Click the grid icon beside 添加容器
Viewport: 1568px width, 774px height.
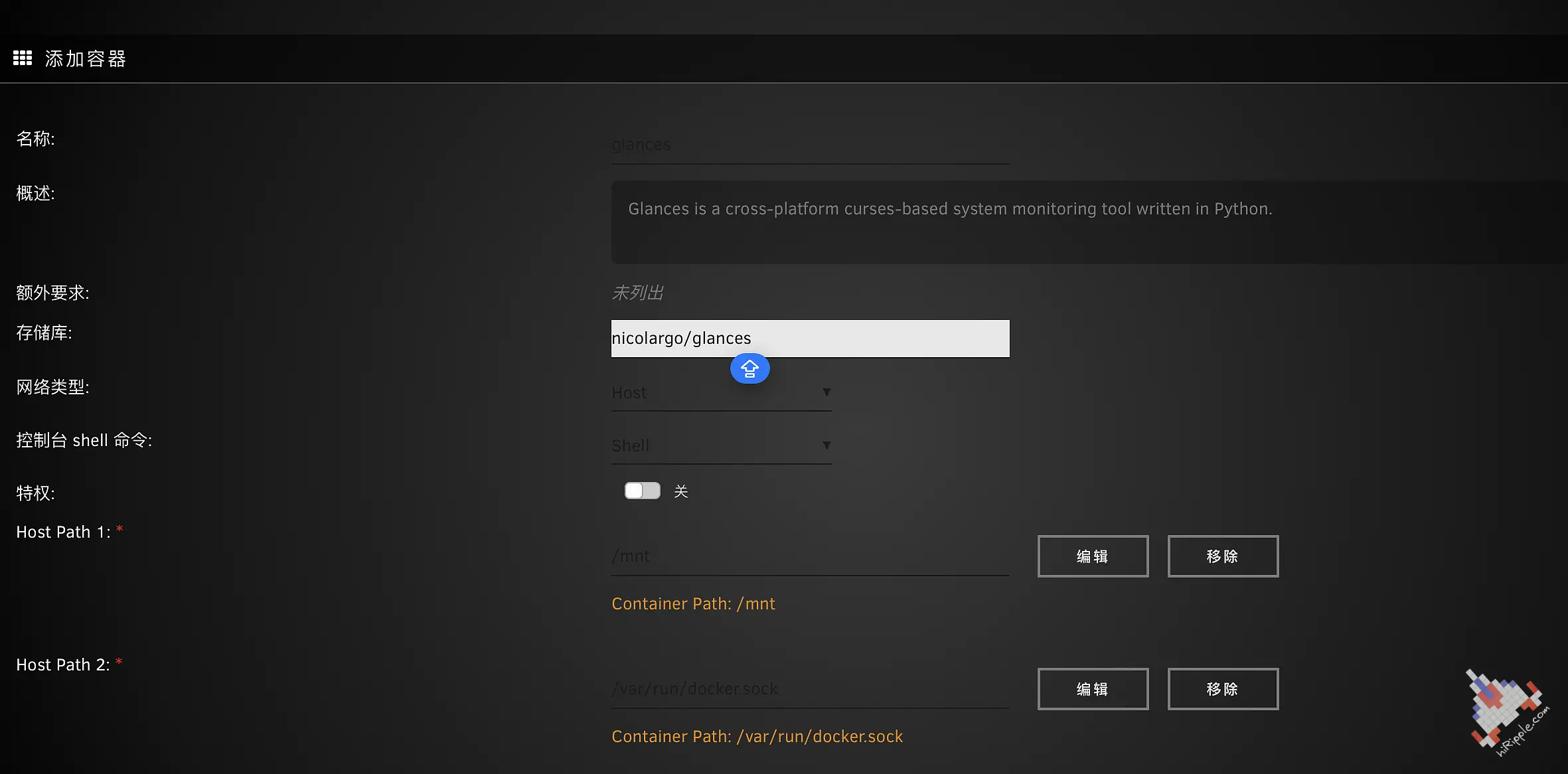point(23,58)
